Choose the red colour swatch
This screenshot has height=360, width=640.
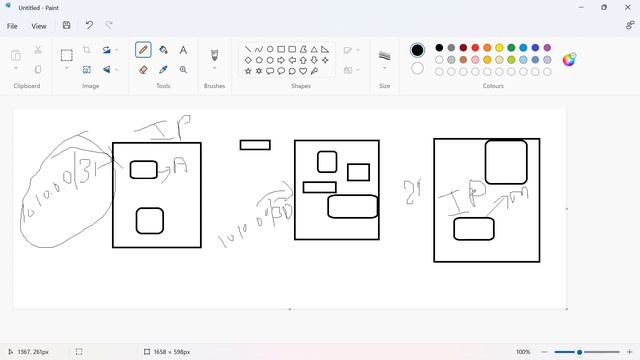(x=475, y=48)
